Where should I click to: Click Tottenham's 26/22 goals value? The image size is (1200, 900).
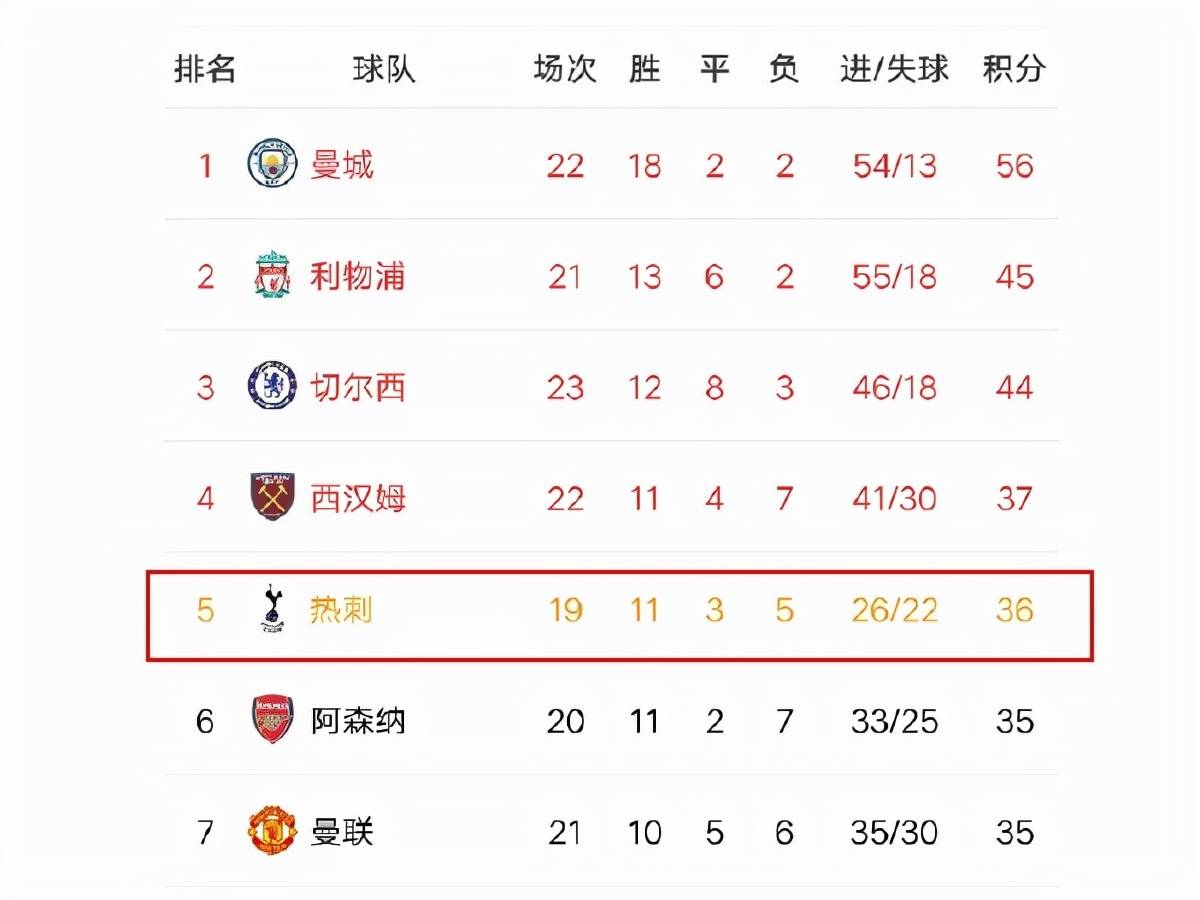click(x=894, y=609)
